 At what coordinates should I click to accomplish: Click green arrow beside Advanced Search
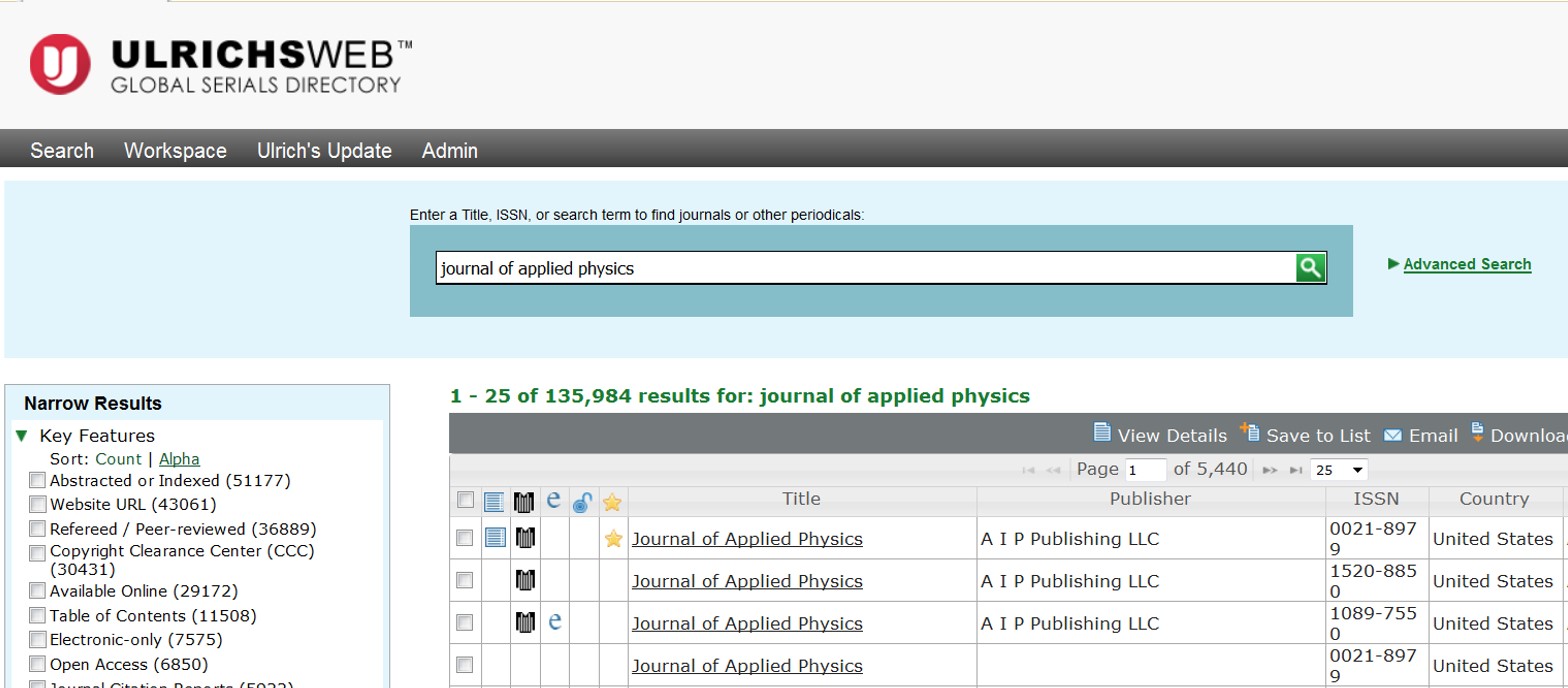click(1394, 264)
